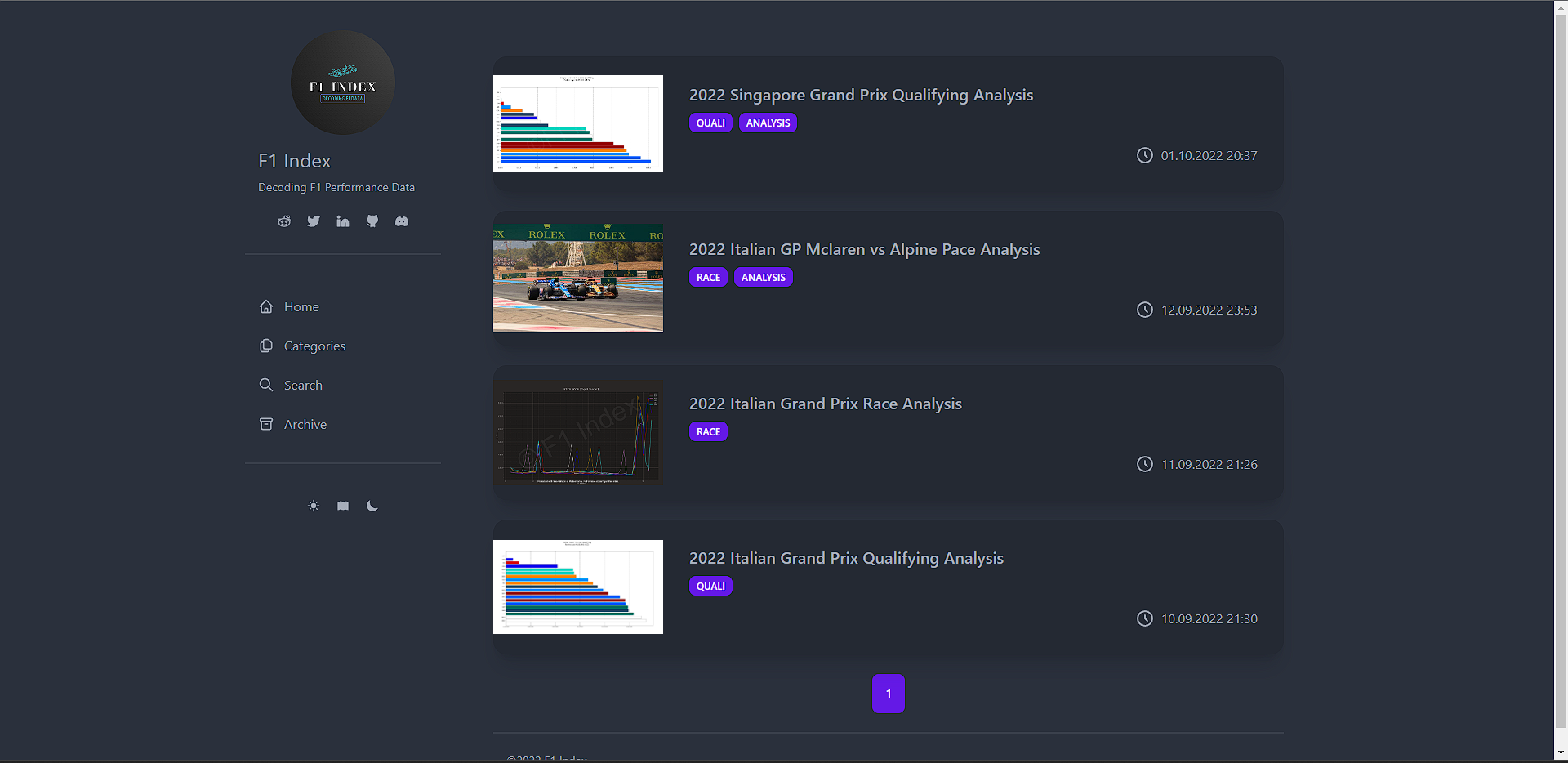Viewport: 1568px width, 763px height.
Task: Open 2022 Singapore Grand Prix Qualifying Analysis post
Action: pos(861,95)
